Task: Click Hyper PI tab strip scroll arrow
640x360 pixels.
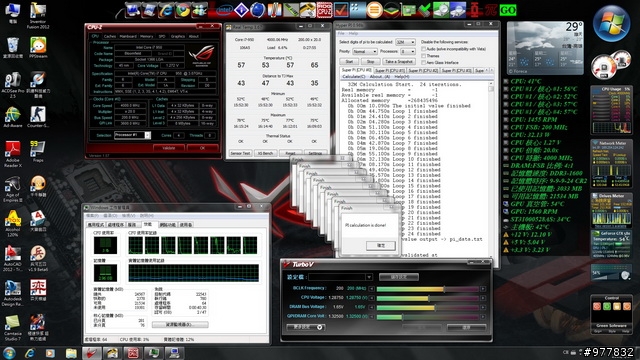Action: (x=491, y=70)
